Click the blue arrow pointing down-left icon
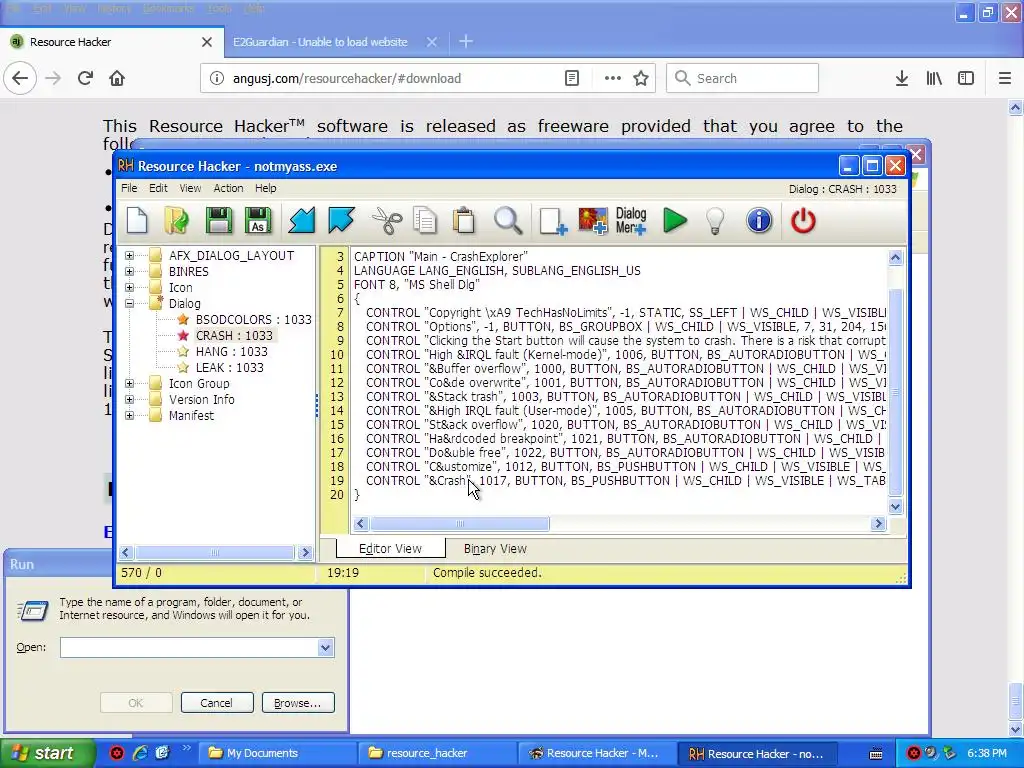 coord(302,221)
